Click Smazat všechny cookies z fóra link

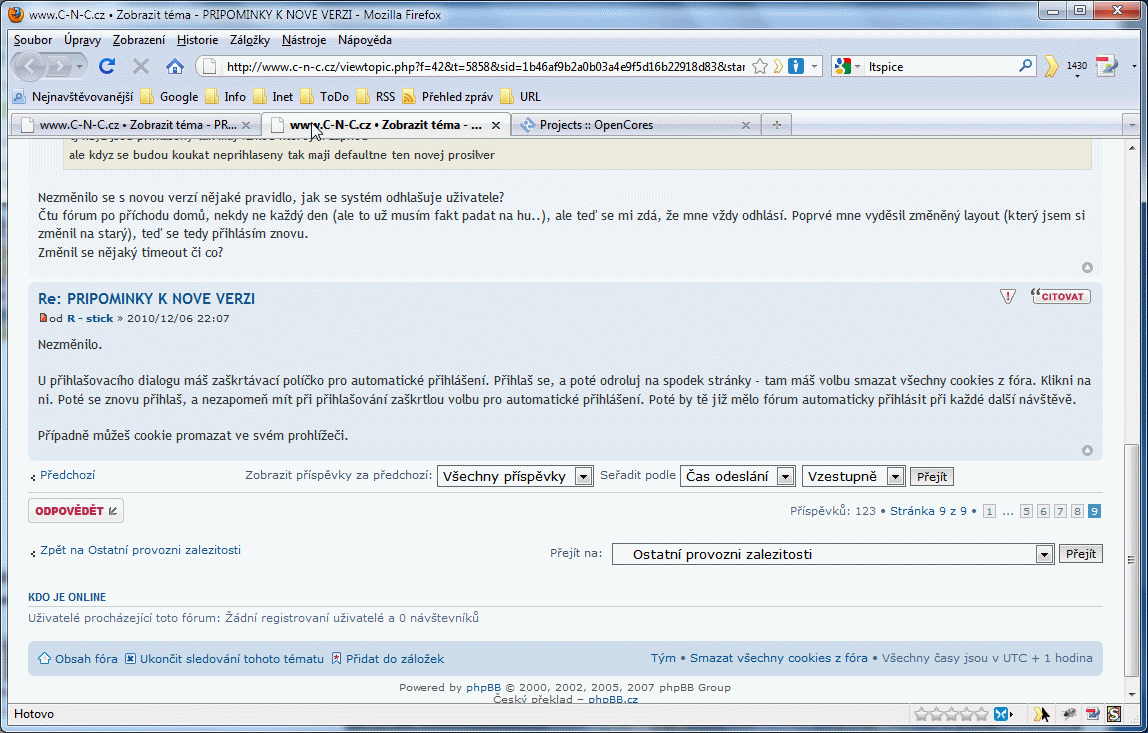[x=778, y=659]
